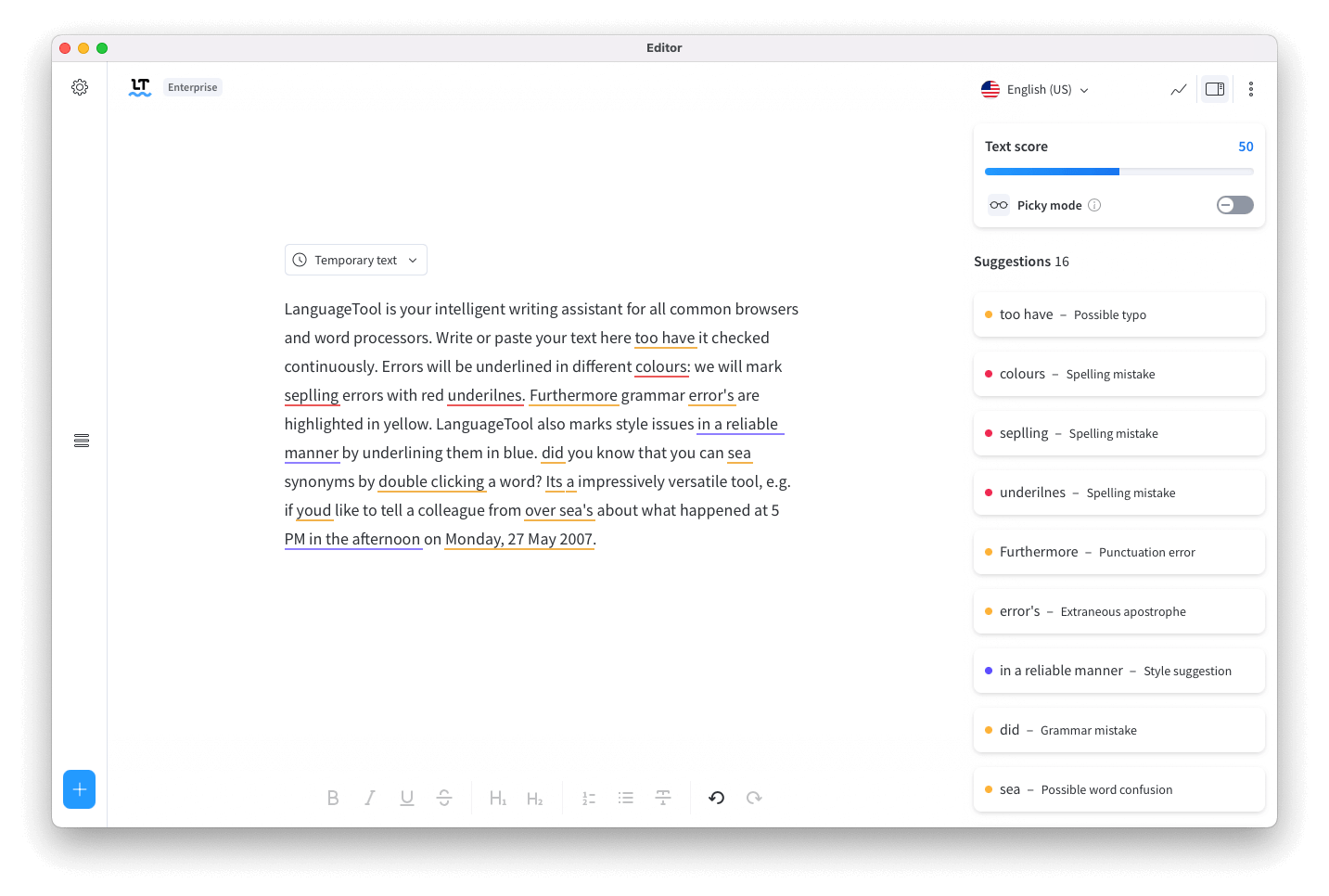
Task: Click the underlined word 'seplling' in text
Action: point(312,395)
